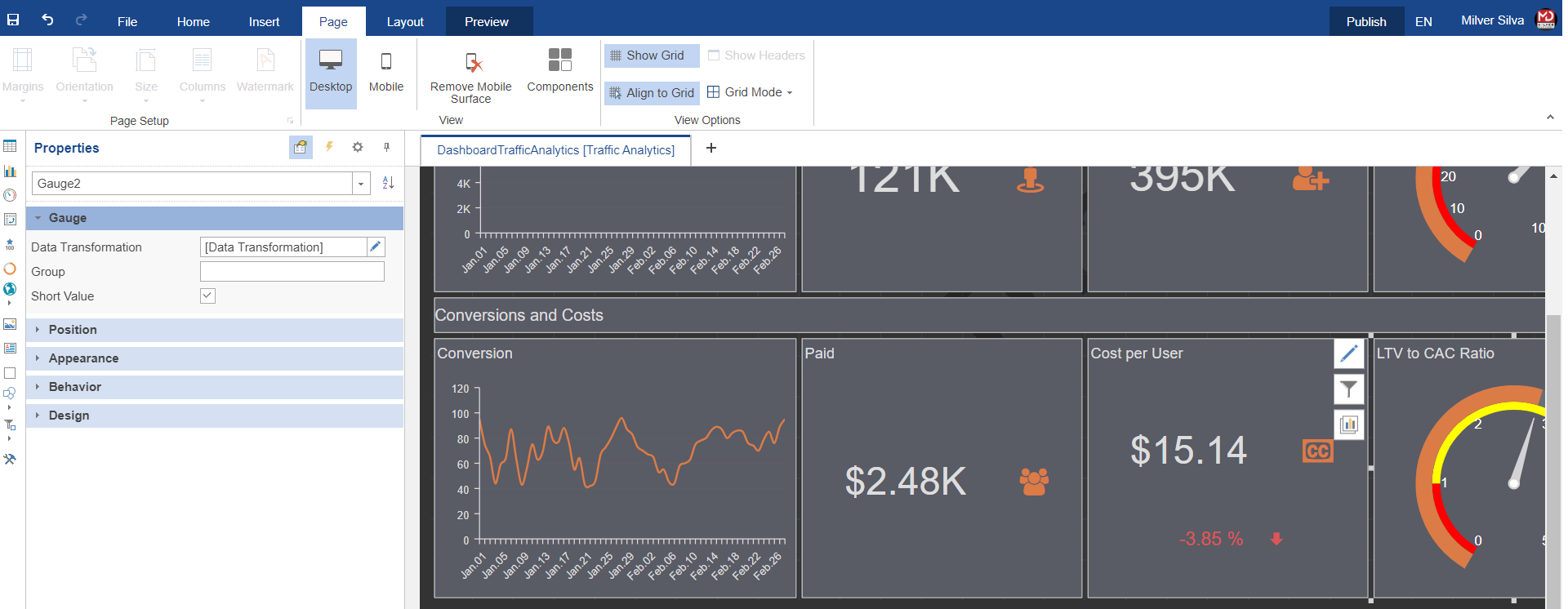Select the Table component in sidebar
Screen dimensions: 1568x609
coord(10,146)
